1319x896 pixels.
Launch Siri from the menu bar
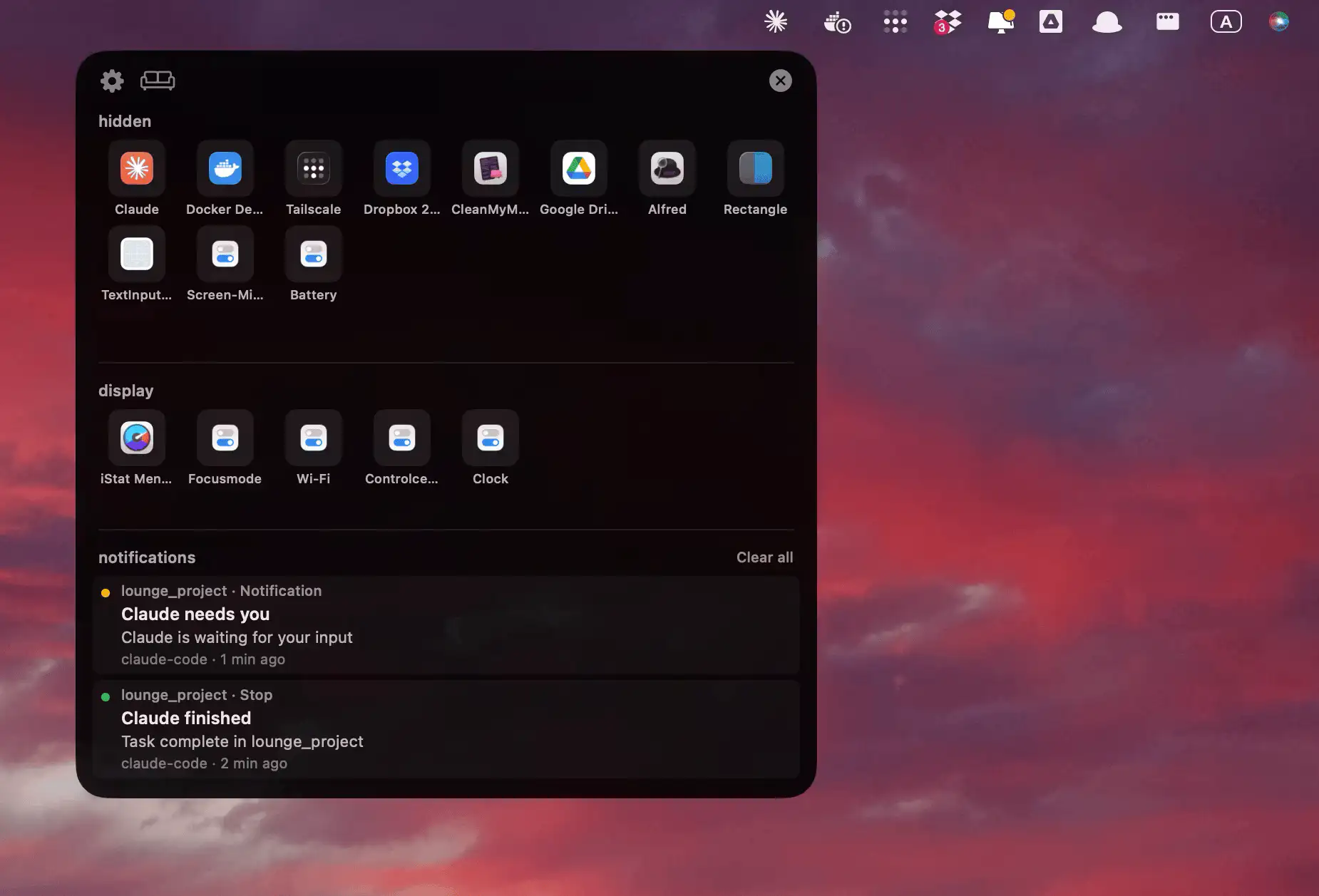(1279, 22)
